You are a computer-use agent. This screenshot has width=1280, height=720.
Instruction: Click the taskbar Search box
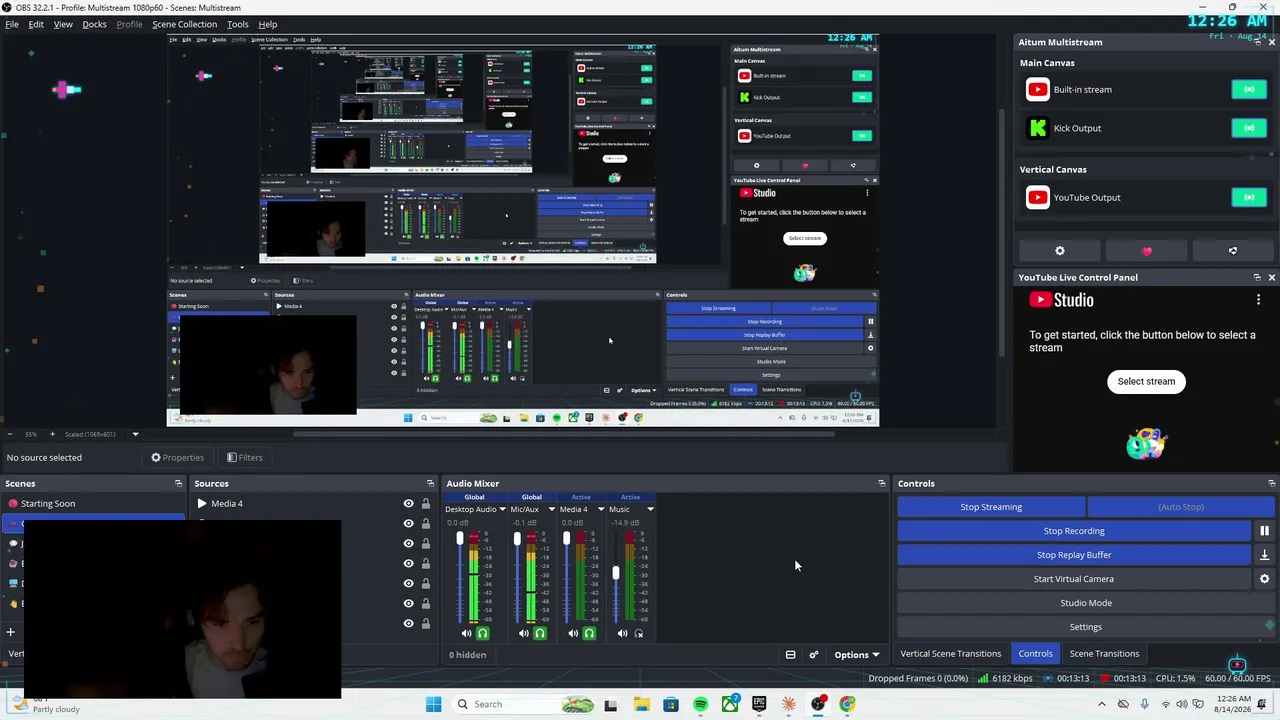click(526, 704)
